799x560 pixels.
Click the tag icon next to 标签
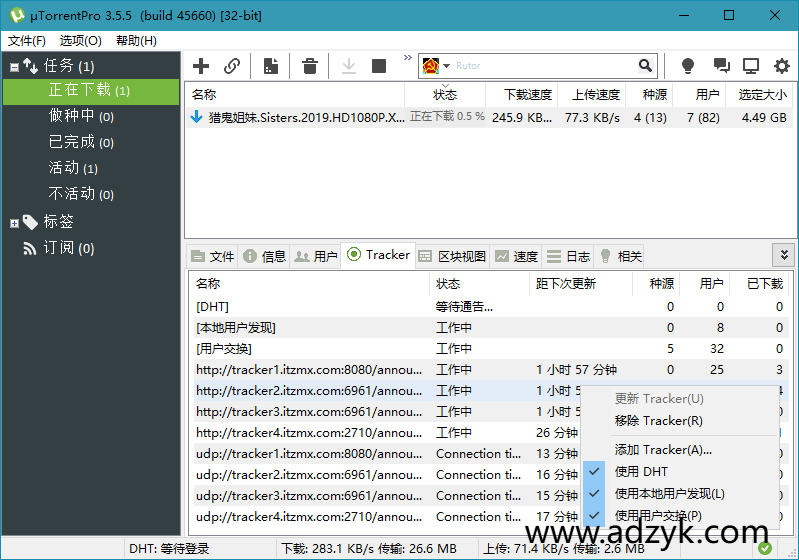point(30,222)
